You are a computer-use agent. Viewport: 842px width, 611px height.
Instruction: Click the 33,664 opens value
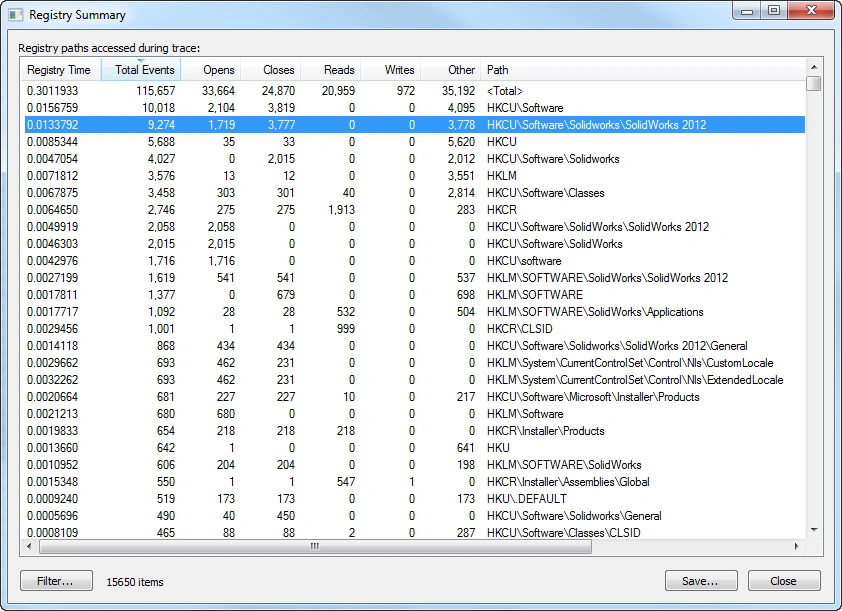219,91
